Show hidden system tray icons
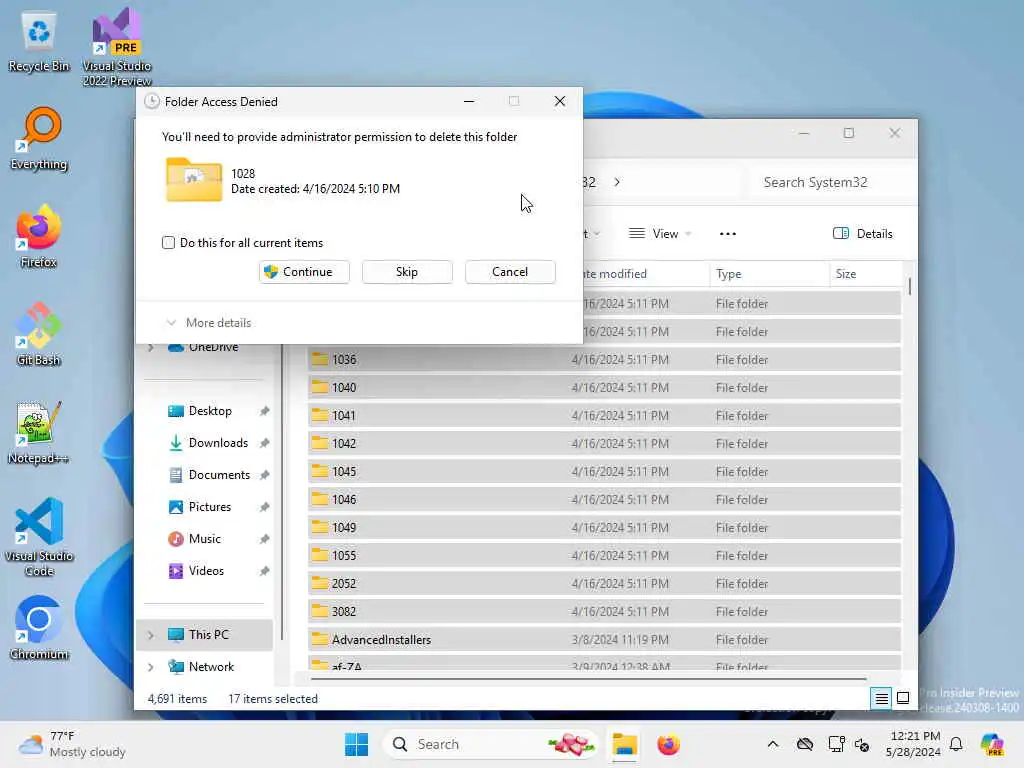 pyautogui.click(x=773, y=744)
